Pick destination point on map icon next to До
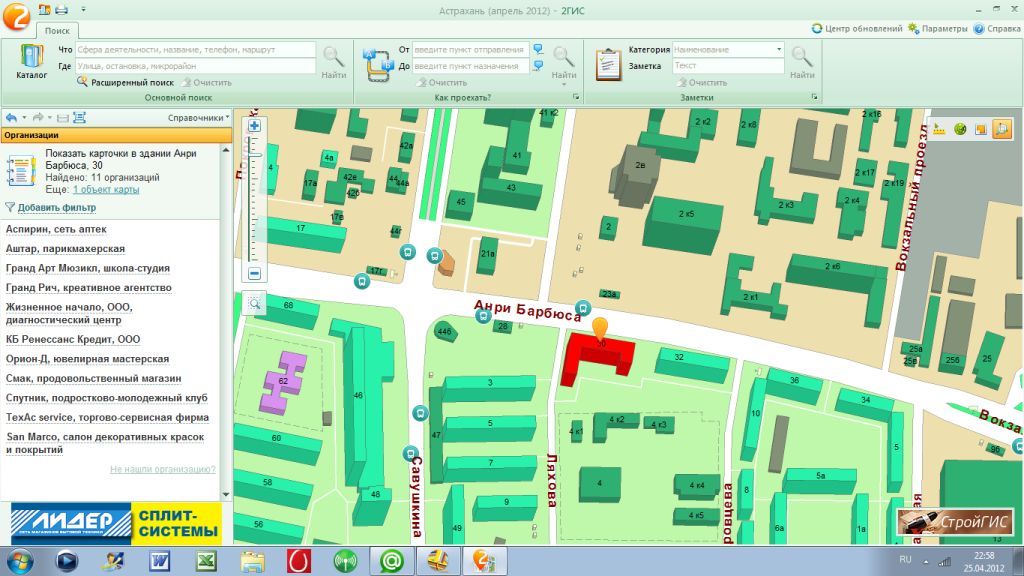 (x=538, y=65)
